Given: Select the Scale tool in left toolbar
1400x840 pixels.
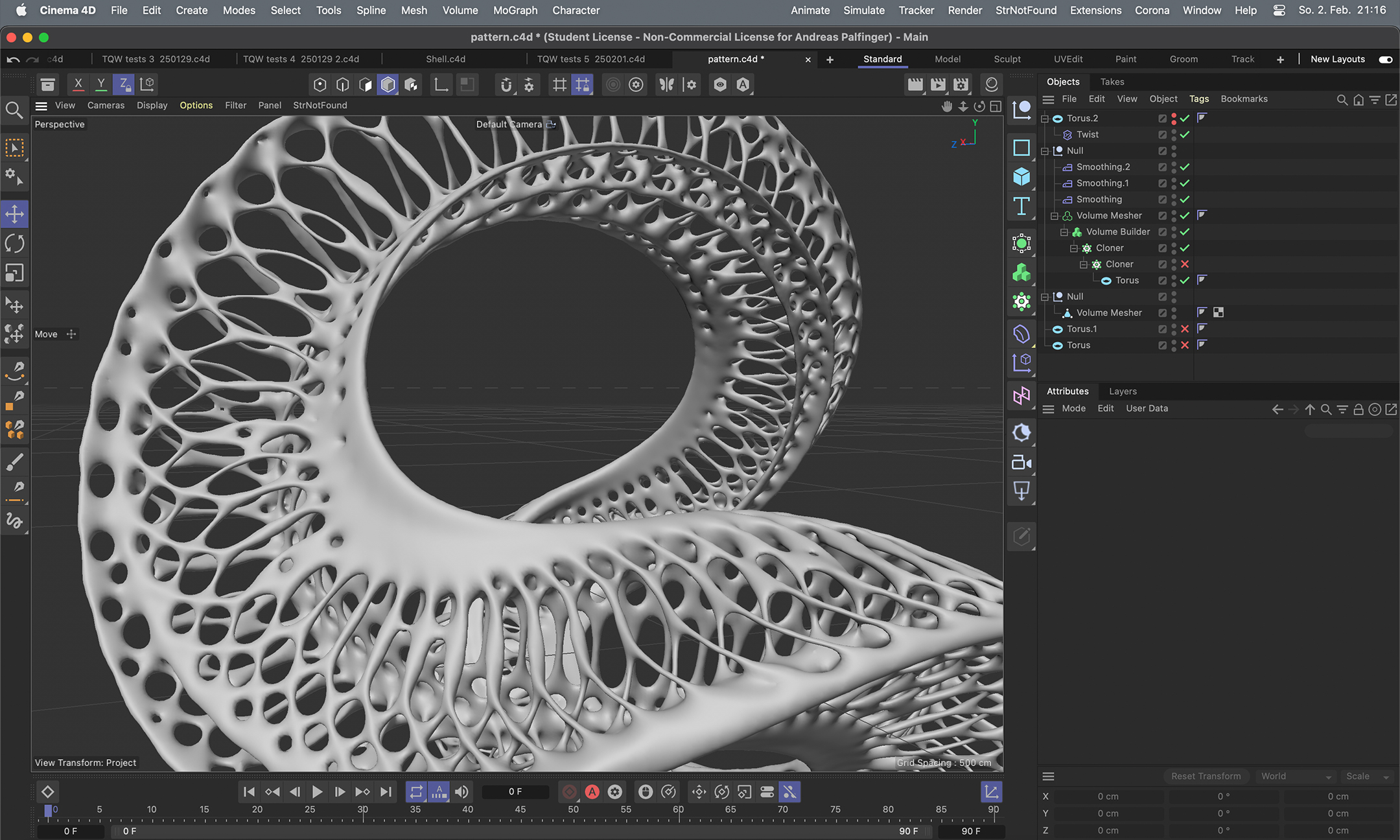Looking at the screenshot, I should click(x=14, y=273).
